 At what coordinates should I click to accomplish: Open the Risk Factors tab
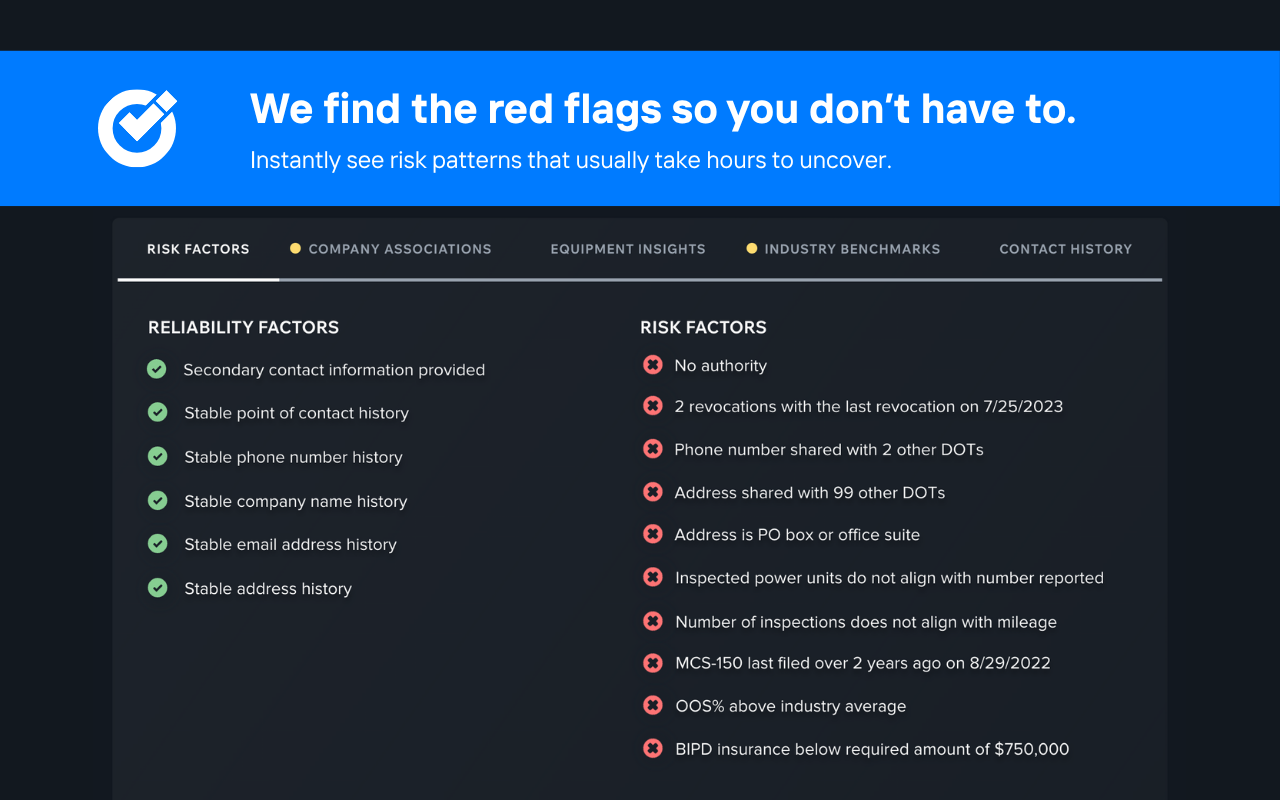coord(198,249)
